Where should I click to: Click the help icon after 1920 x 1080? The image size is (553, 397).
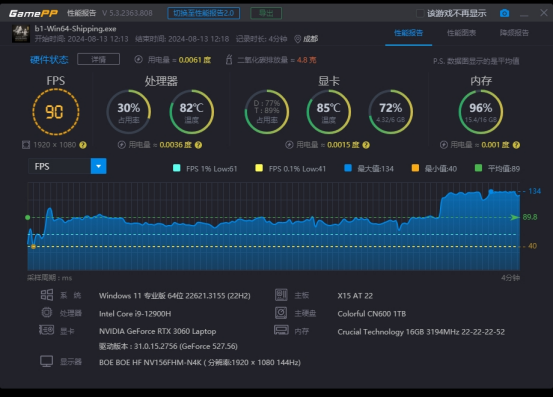[x=83, y=145]
